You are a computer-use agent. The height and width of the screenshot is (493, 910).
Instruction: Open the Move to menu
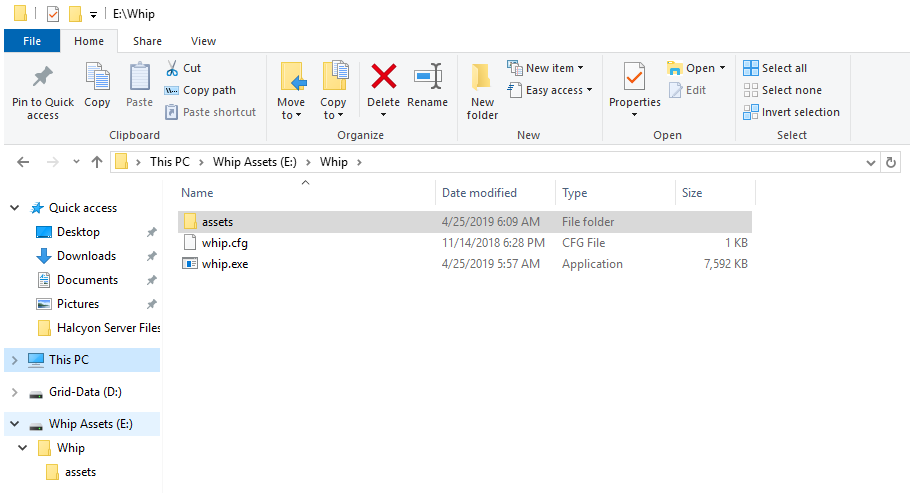(x=291, y=91)
